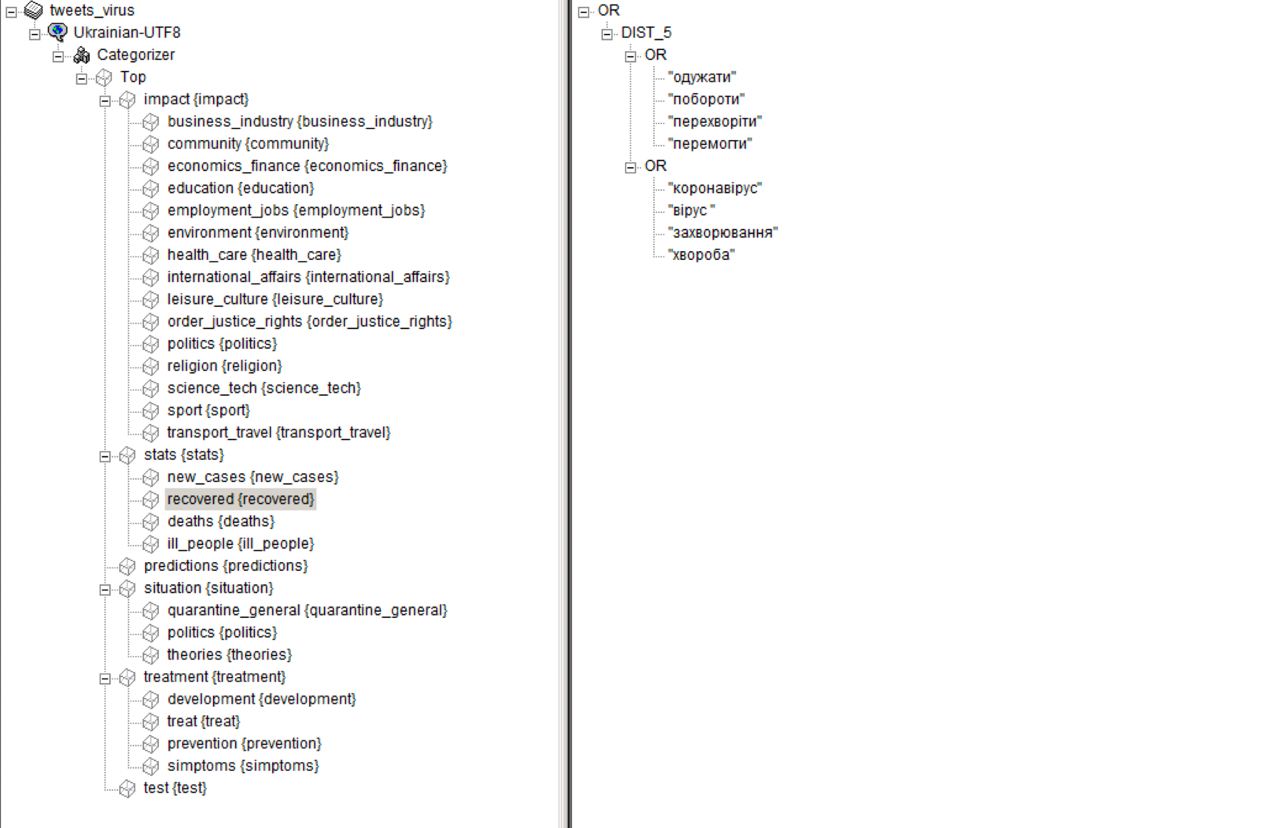Image resolution: width=1280 pixels, height=828 pixels.
Task: Select the "коронавірус" rule term
Action: [x=715, y=188]
